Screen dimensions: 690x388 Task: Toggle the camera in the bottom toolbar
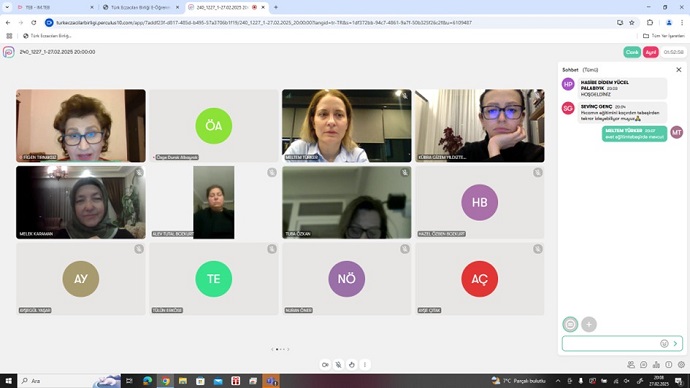[x=325, y=365]
